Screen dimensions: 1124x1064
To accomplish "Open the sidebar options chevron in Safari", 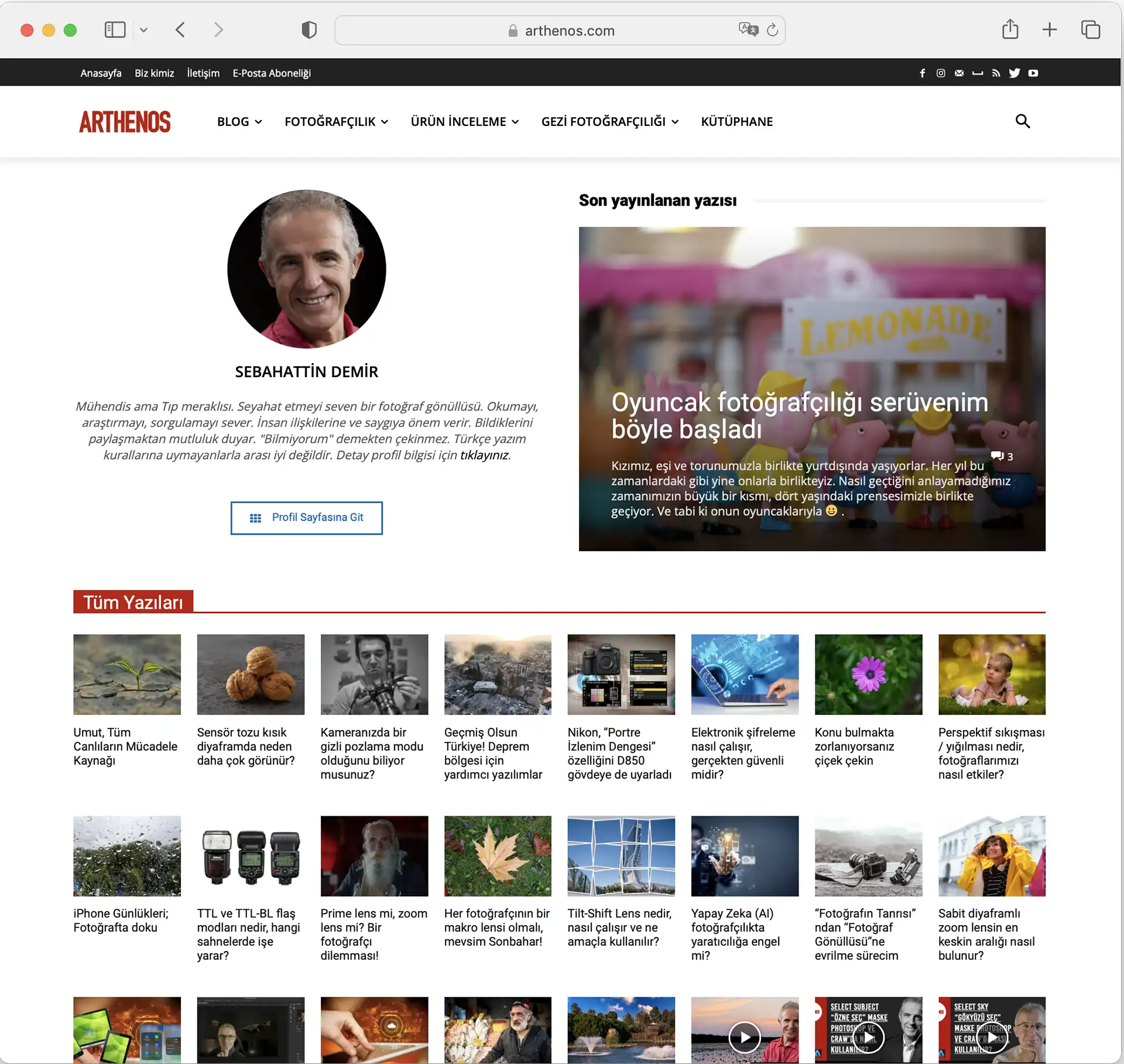I will [143, 30].
